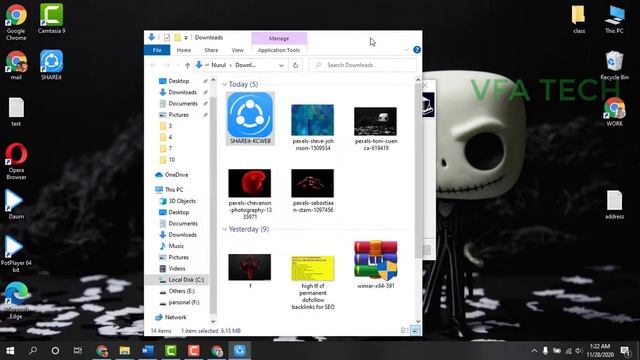
Task: Open Music under This PC
Action: coord(176,246)
